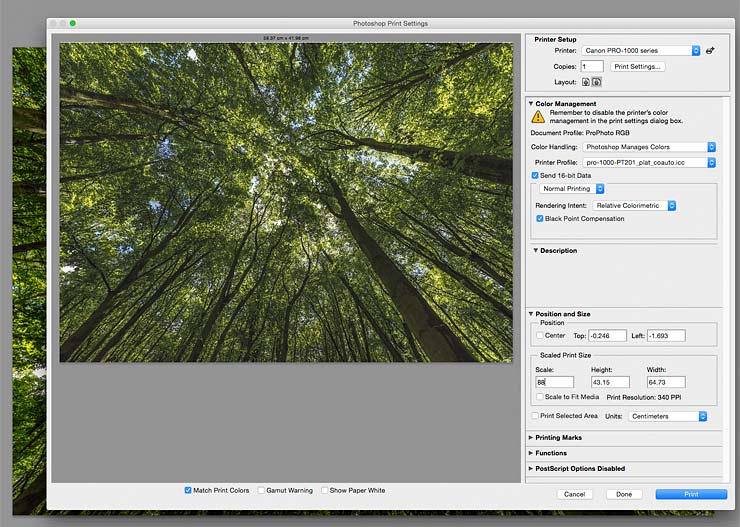Click the Document Profile: ProPhoto RGB text

coord(580,133)
